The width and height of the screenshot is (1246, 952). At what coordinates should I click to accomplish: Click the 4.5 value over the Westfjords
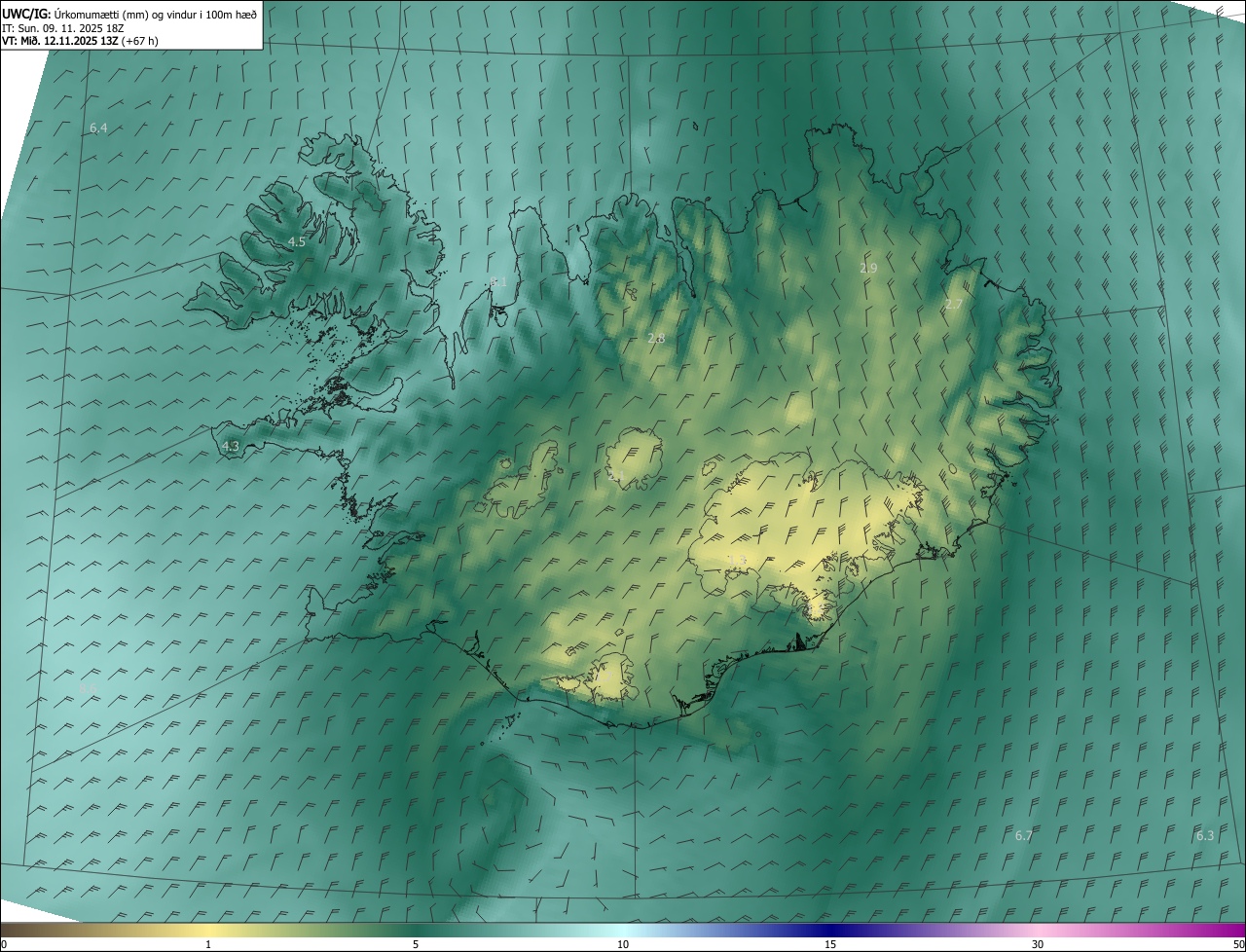(x=297, y=241)
